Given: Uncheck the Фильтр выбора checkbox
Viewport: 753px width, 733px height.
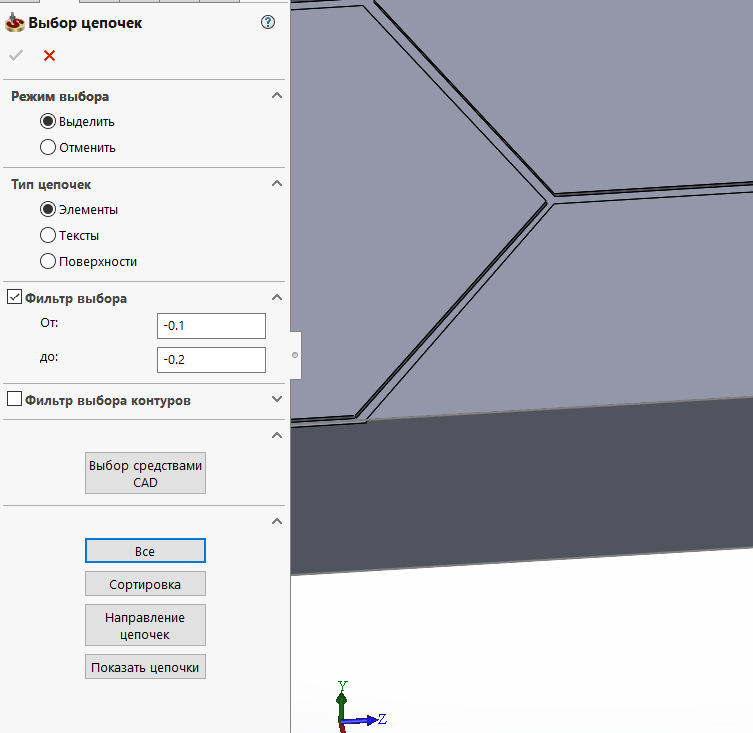Looking at the screenshot, I should click(x=14, y=297).
